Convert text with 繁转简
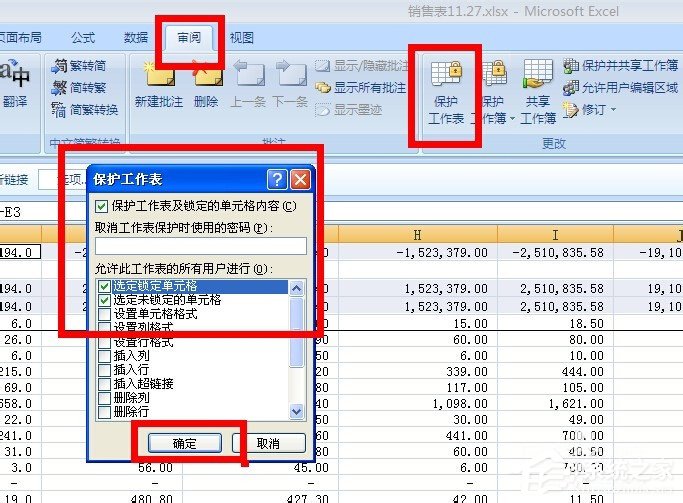 (x=79, y=66)
